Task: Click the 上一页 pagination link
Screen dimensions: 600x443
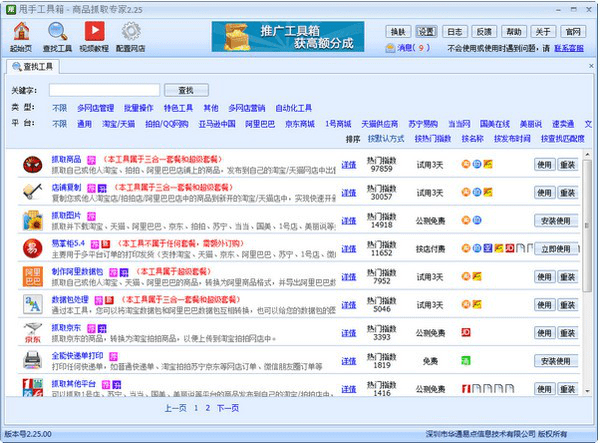Action: [175, 408]
